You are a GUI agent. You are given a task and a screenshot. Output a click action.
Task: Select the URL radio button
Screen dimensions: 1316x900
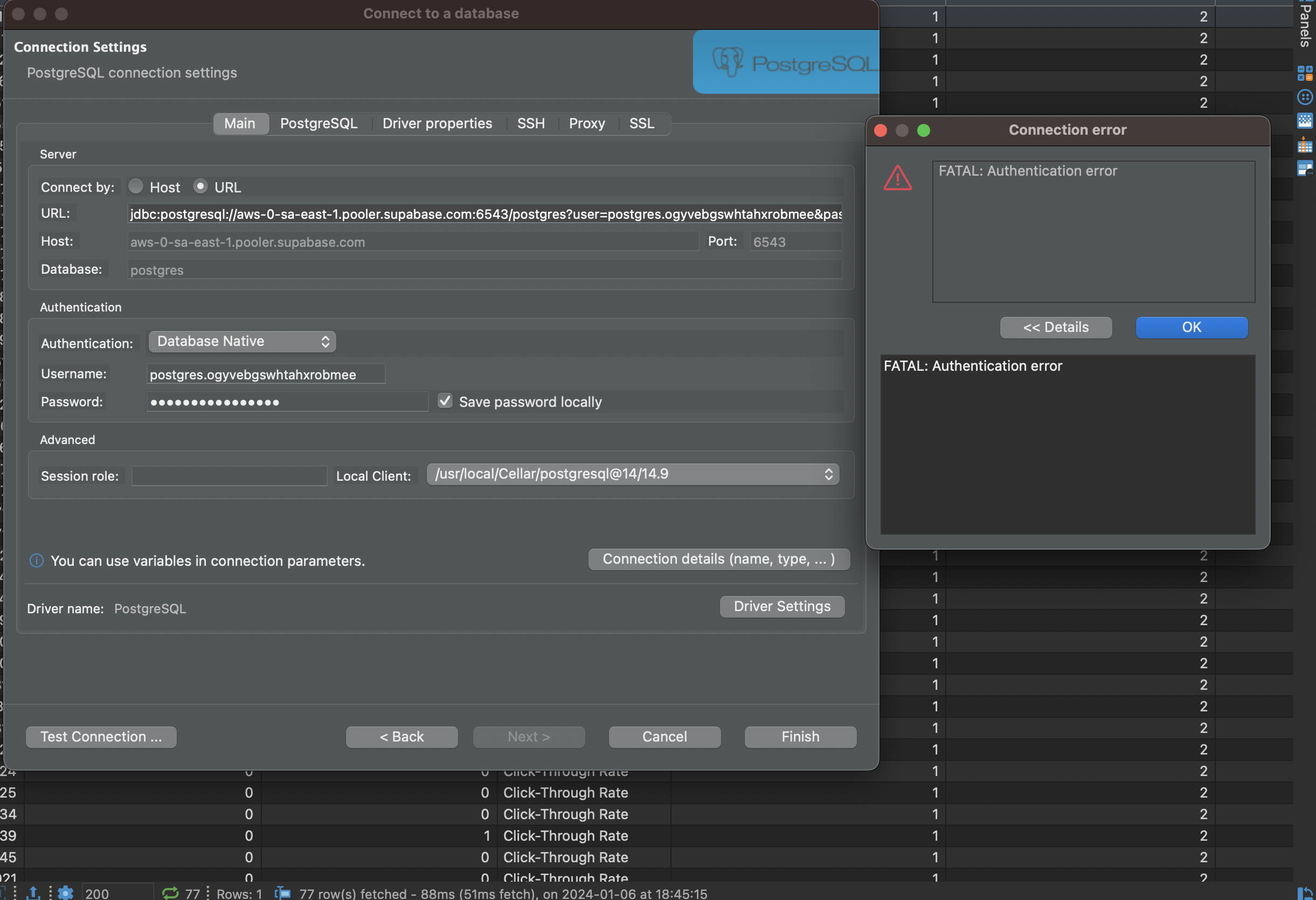[x=200, y=186]
